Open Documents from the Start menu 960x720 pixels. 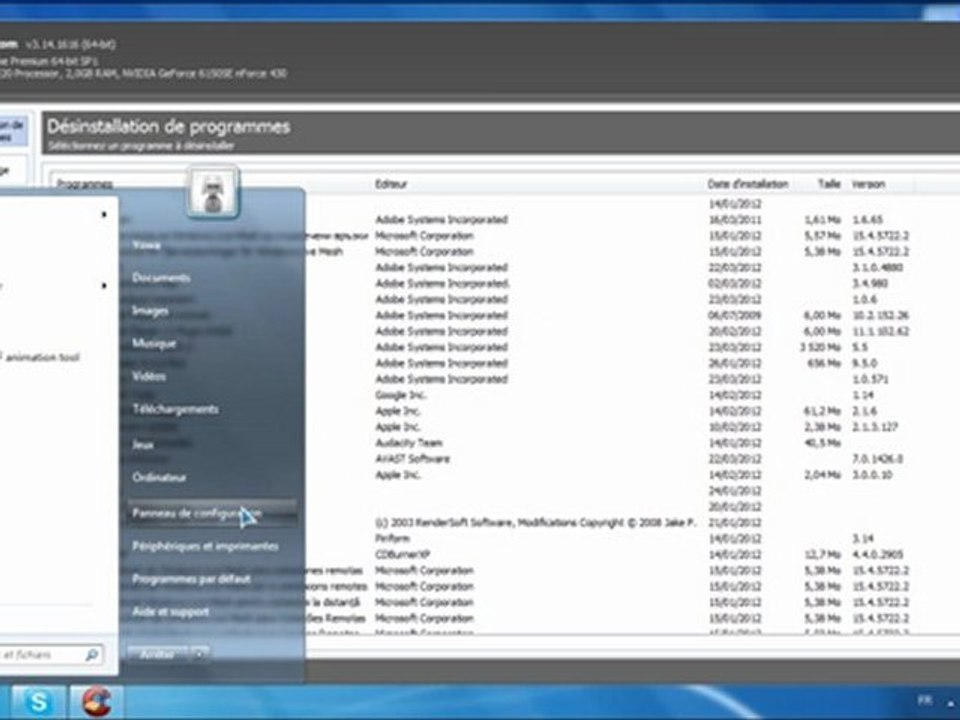coord(161,278)
